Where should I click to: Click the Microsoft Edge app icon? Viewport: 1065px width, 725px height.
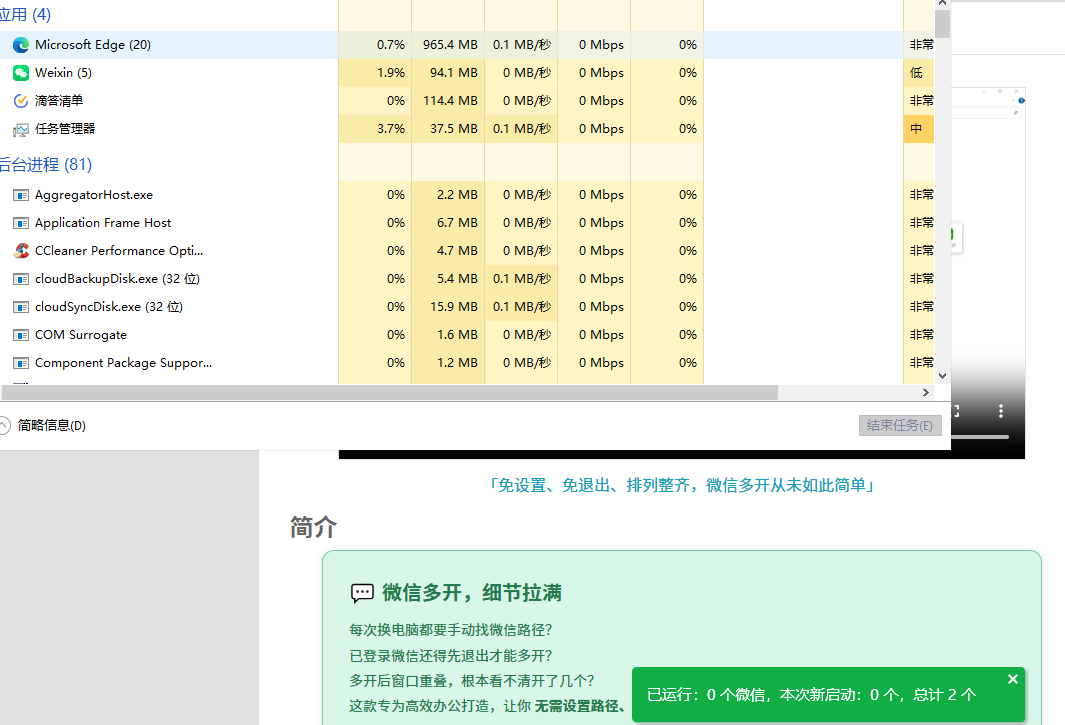(21, 45)
